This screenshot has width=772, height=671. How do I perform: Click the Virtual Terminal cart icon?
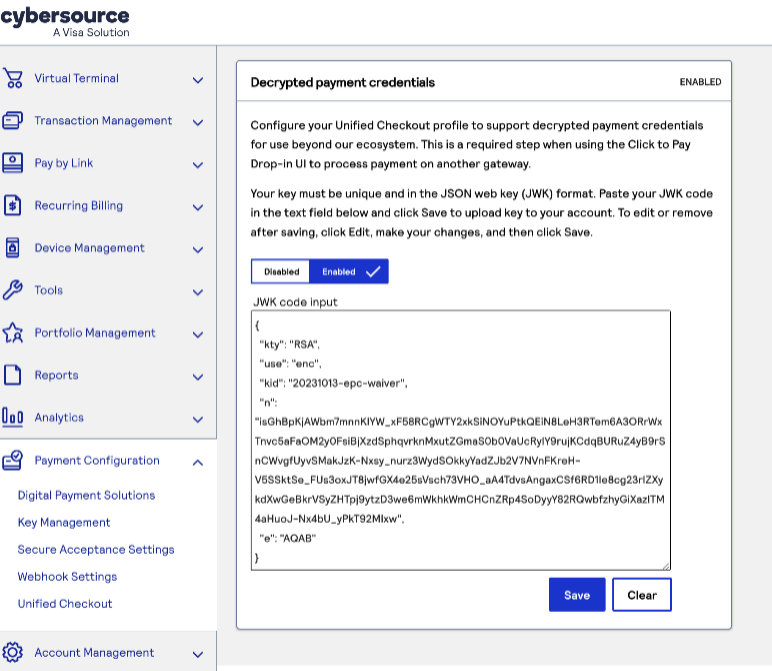[x=13, y=79]
